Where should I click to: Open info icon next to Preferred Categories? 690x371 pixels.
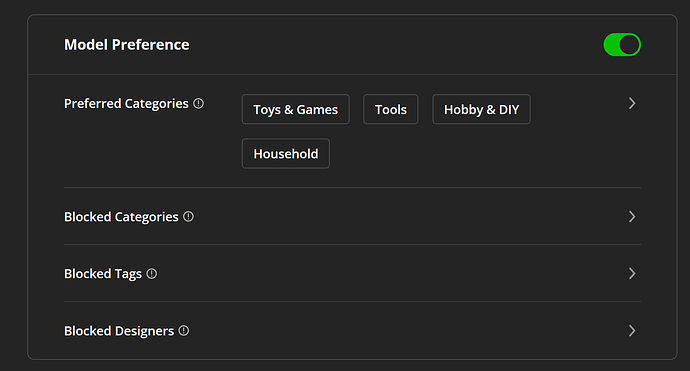[198, 103]
